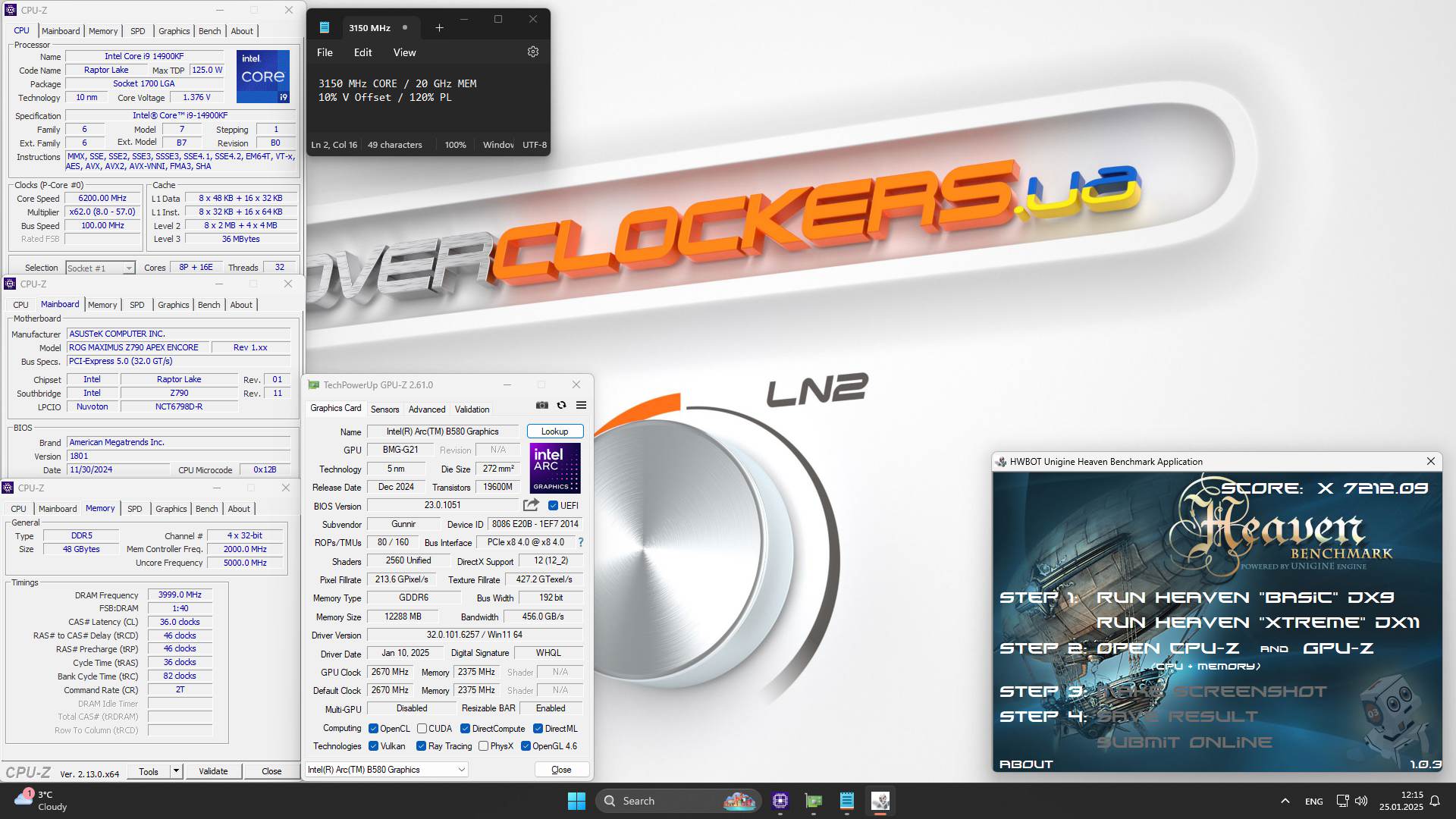Click ABOUT in Heaven Benchmark app
1456x819 pixels.
click(x=1026, y=764)
